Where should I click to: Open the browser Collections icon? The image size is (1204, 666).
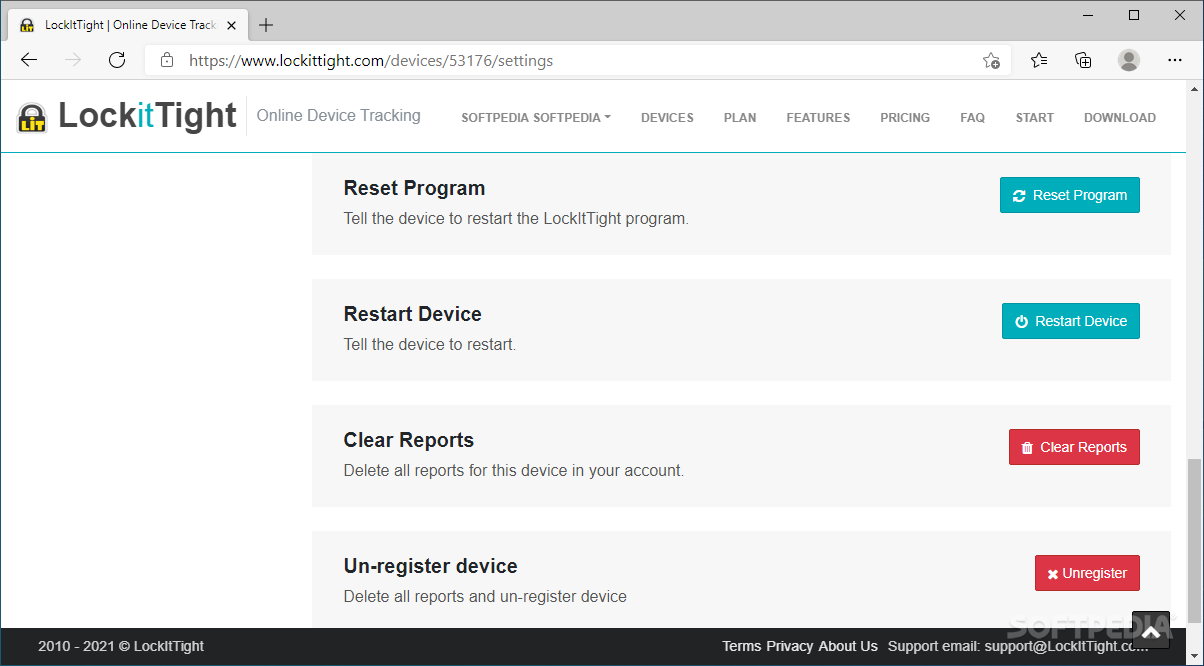click(1083, 60)
